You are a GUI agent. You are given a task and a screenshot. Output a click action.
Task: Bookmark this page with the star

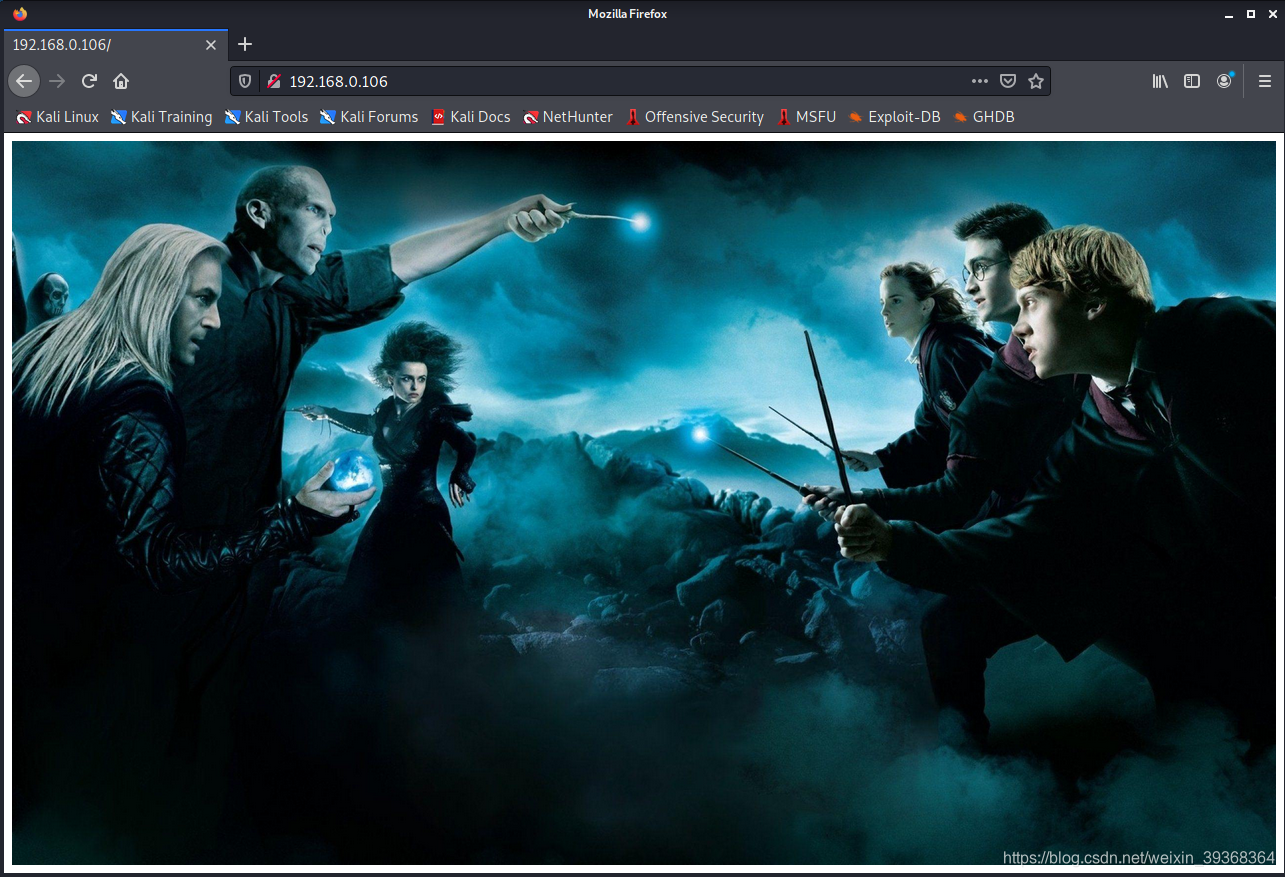(1036, 81)
